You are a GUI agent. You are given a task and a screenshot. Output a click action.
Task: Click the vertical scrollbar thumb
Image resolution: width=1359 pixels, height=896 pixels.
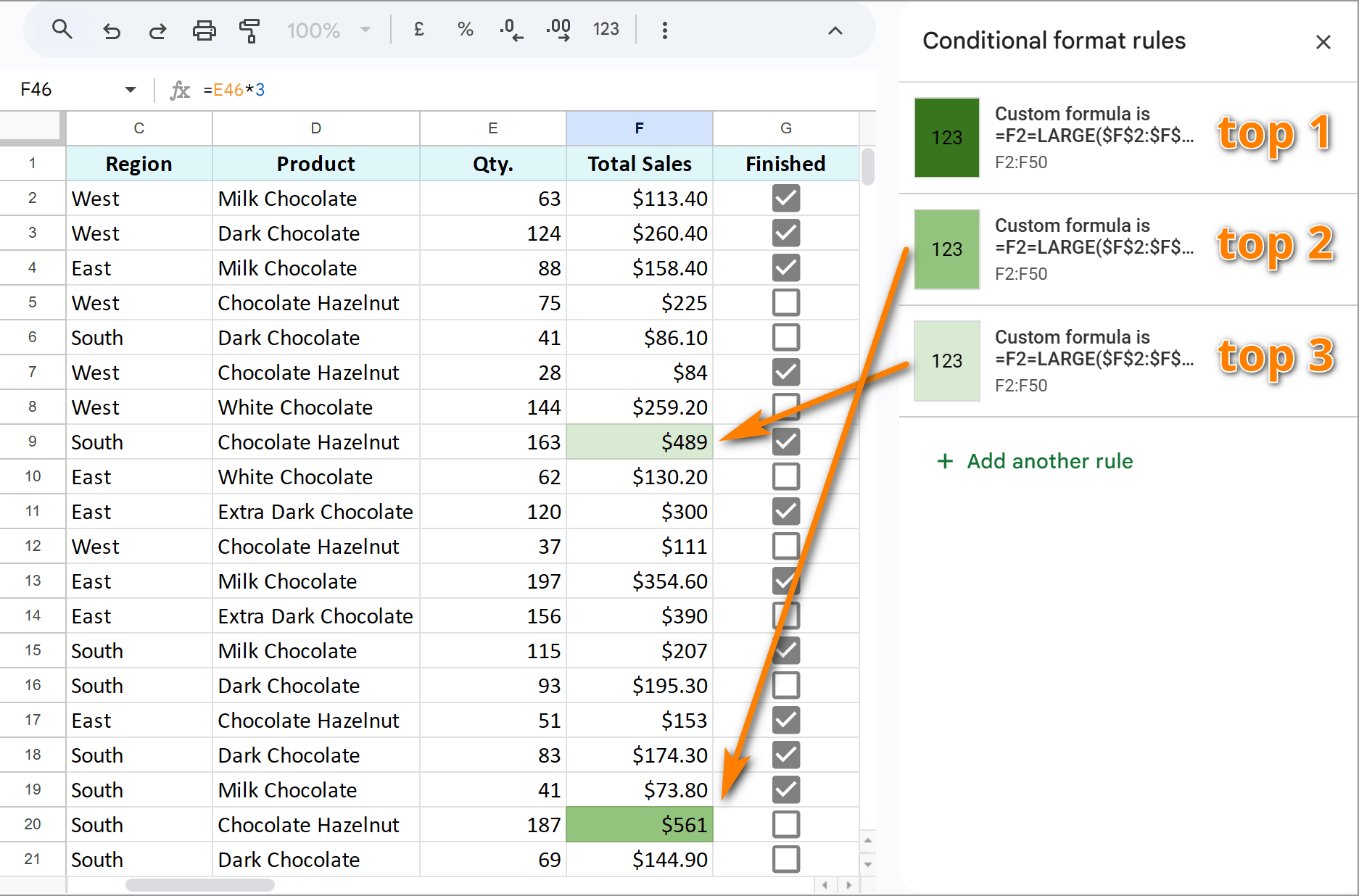(867, 167)
